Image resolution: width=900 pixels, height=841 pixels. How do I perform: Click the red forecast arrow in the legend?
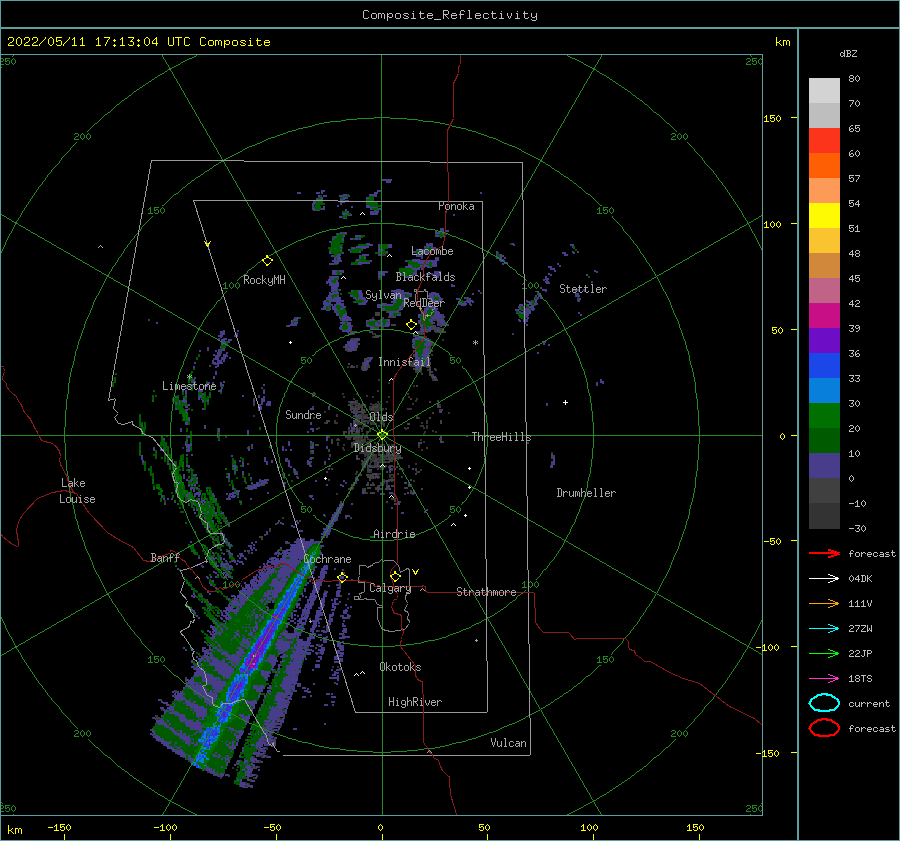[824, 553]
